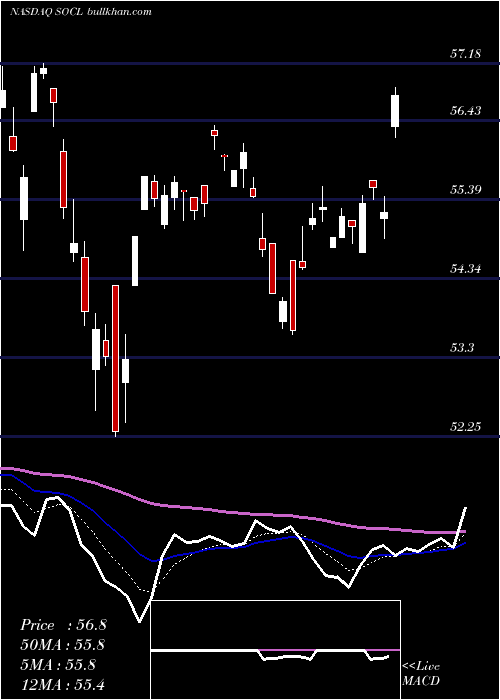The height and width of the screenshot is (700, 500).
Task: Click the 55.39 price level label
Action: point(466,190)
